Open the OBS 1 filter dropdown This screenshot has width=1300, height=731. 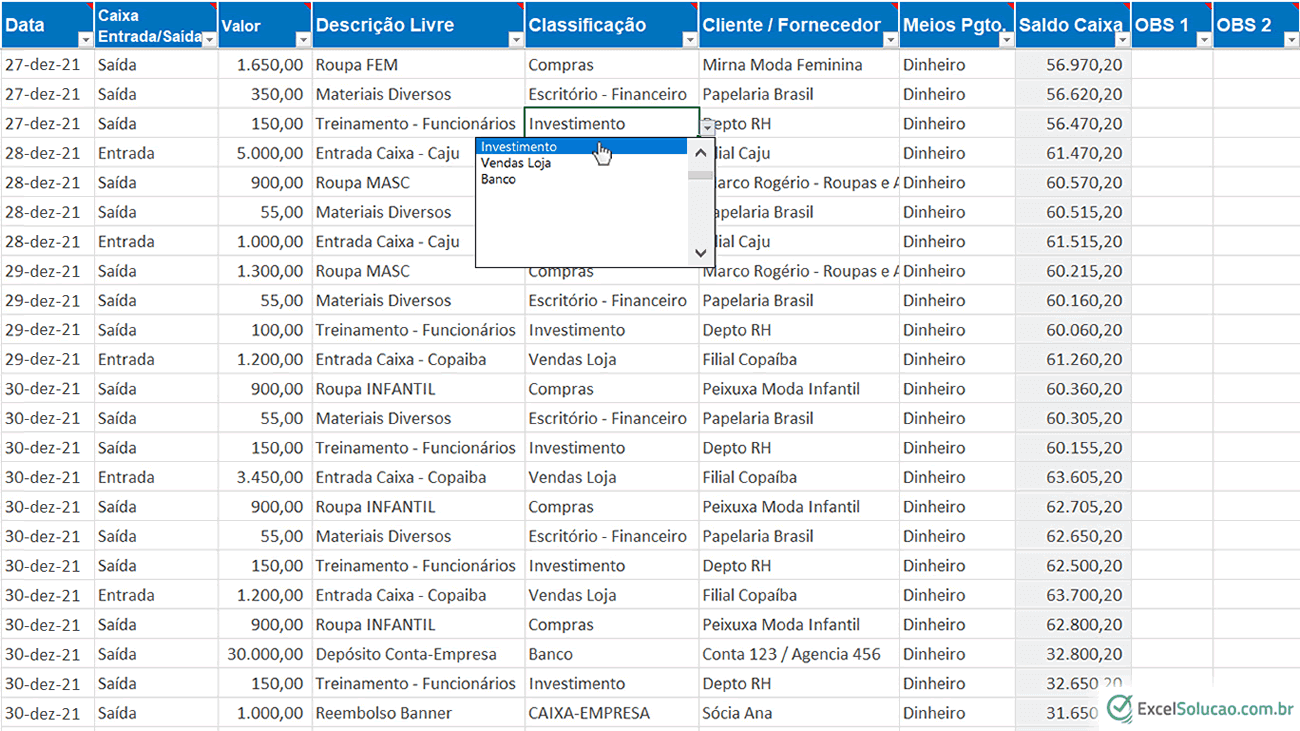pyautogui.click(x=1203, y=40)
